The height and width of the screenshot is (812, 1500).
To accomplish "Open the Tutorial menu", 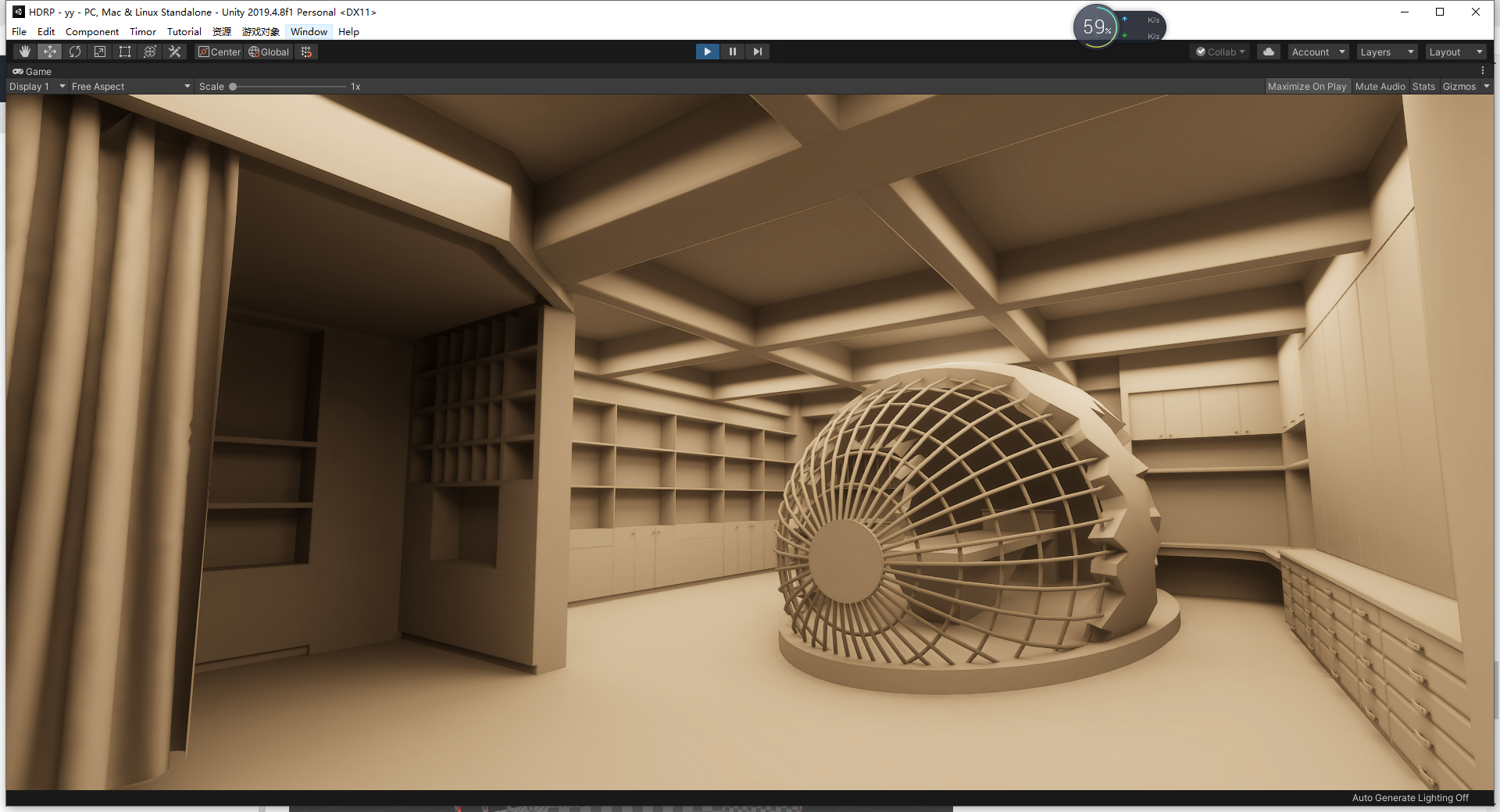I will click(184, 31).
